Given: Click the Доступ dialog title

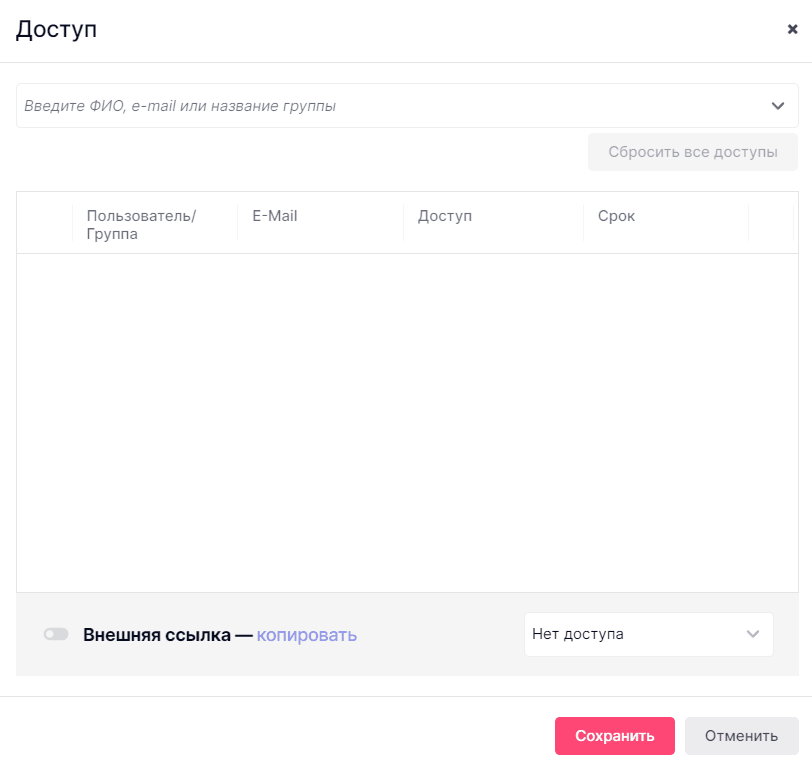Looking at the screenshot, I should click(56, 29).
